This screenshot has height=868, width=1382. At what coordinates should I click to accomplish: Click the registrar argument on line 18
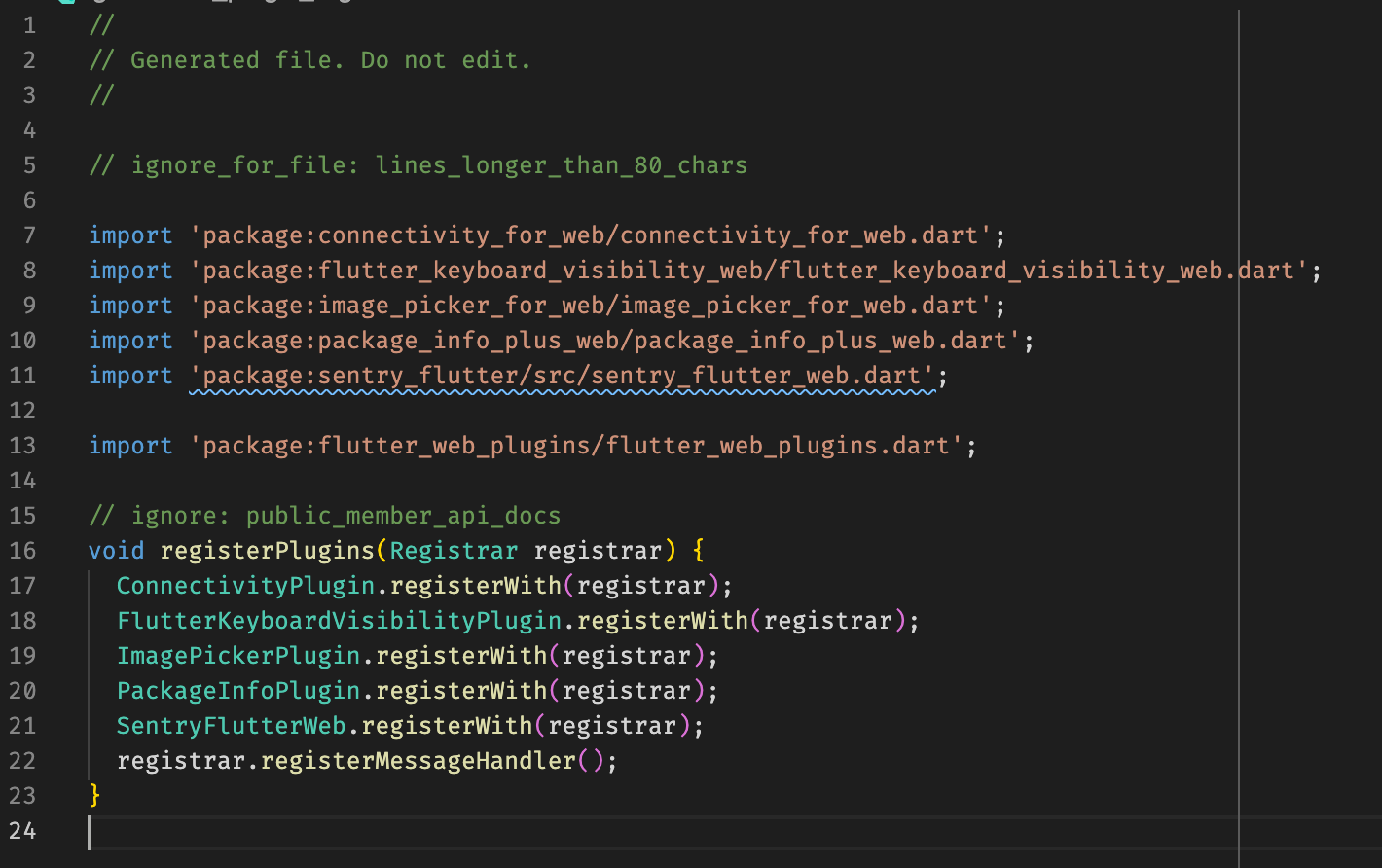pyautogui.click(x=828, y=621)
